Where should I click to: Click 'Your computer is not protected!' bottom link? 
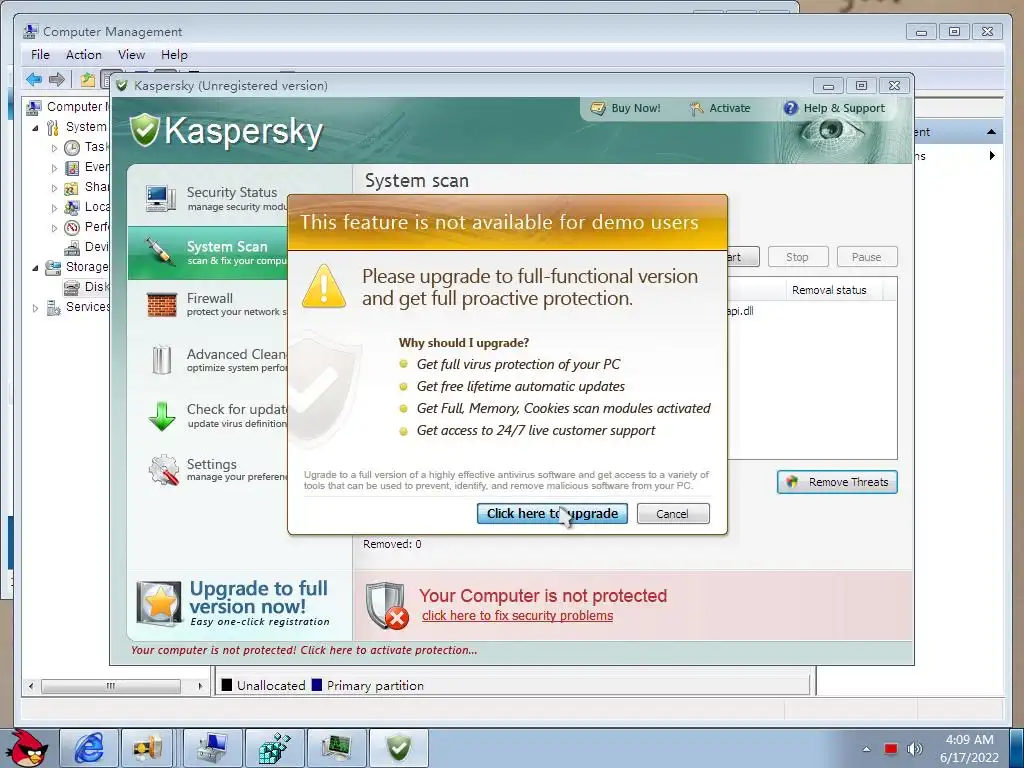(304, 650)
